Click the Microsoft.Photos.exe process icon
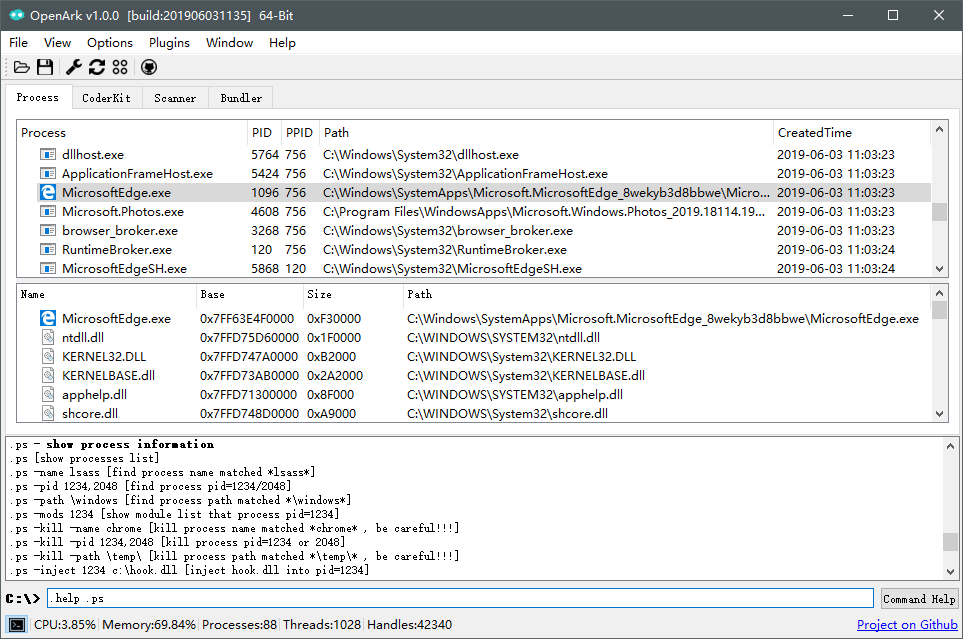Screen dimensions: 963x639 coord(48,211)
